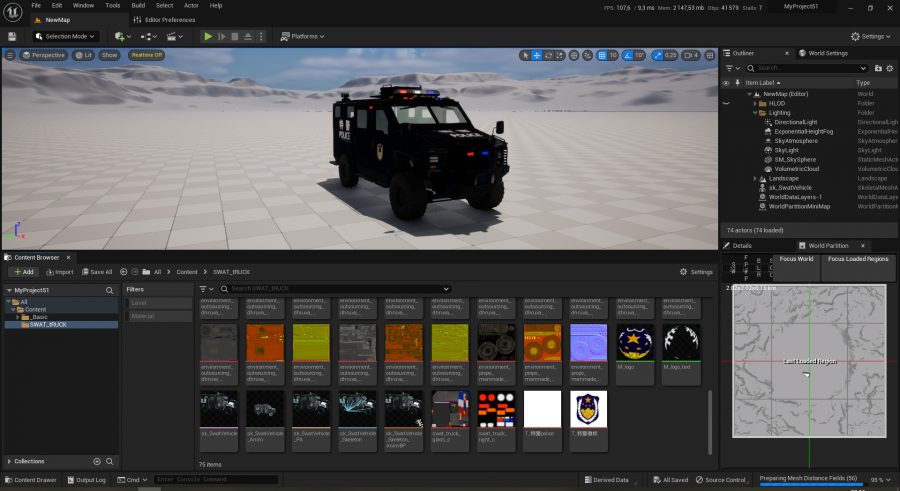Screen dimensions: 900x491
Task: Expand the Landscape item in the Outliner
Action: (x=755, y=179)
